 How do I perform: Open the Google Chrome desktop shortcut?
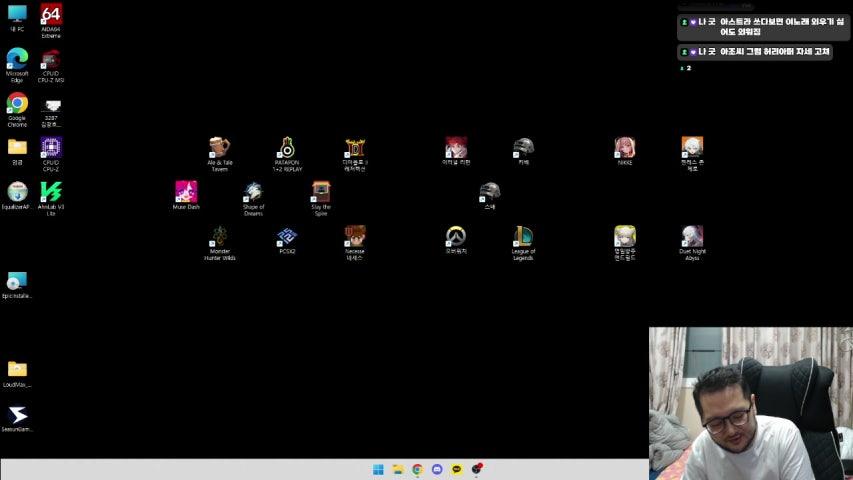(x=17, y=104)
